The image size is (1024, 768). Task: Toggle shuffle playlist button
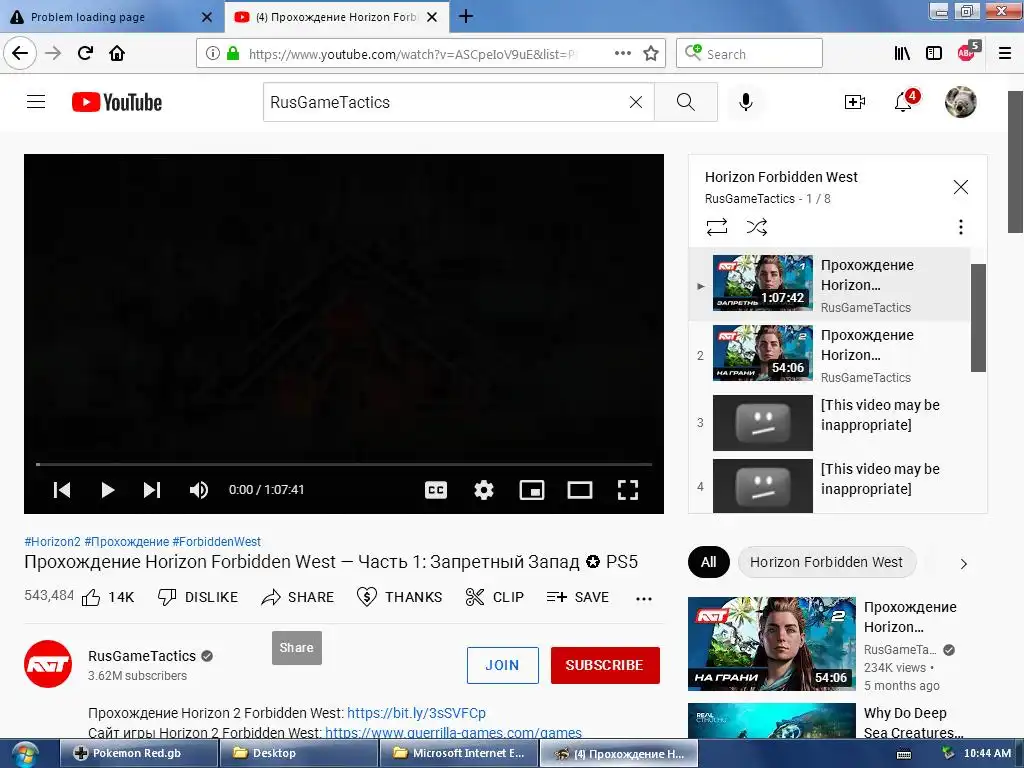click(x=756, y=227)
